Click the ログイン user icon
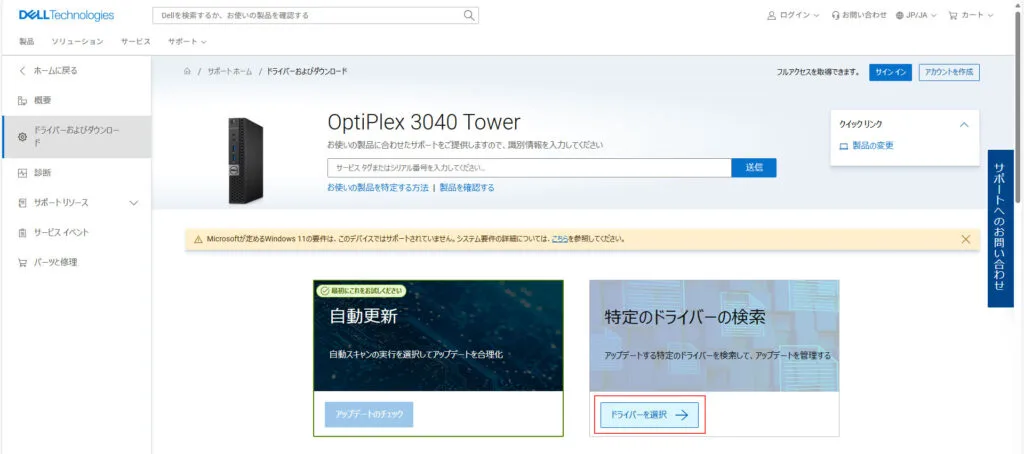The height and width of the screenshot is (454, 1024). tap(771, 16)
